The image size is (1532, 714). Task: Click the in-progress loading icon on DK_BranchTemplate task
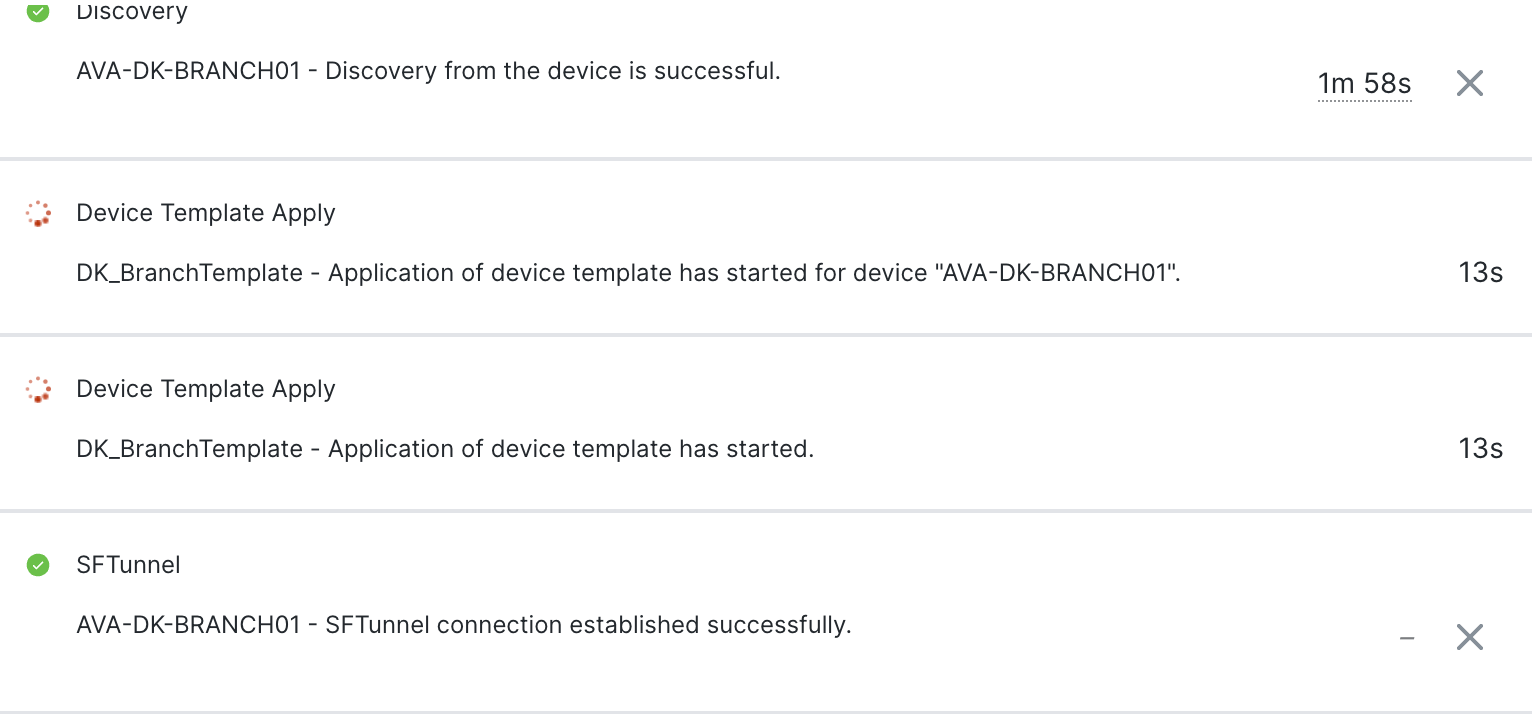pos(37,213)
